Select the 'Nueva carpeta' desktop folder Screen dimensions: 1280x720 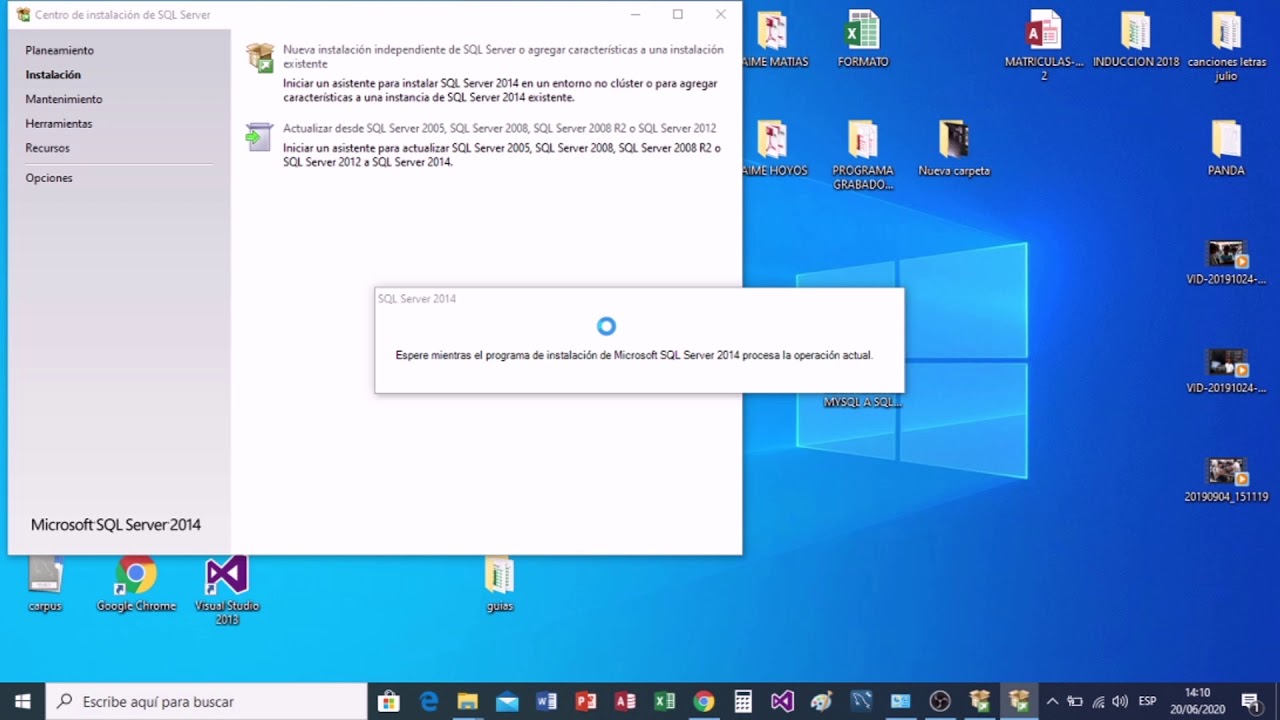(954, 148)
